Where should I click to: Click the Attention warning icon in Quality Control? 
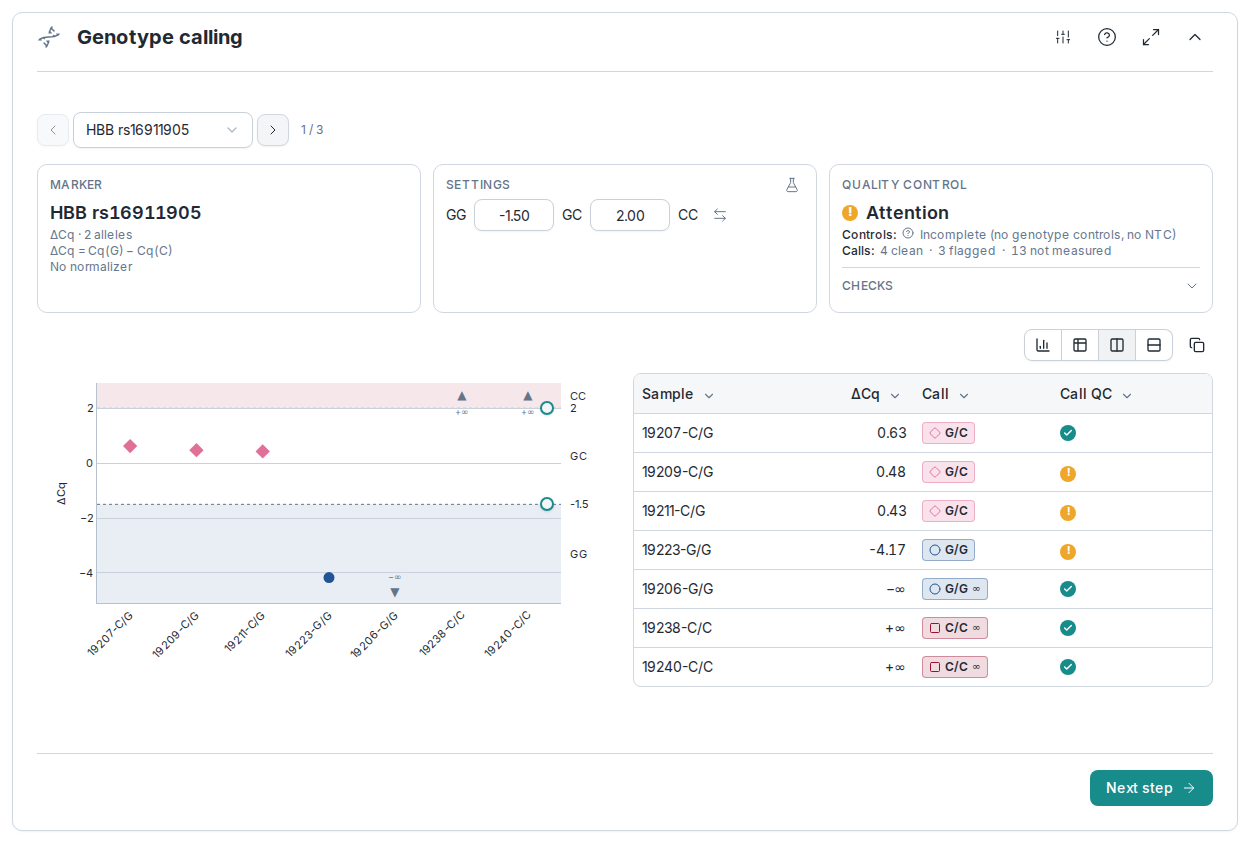[850, 213]
